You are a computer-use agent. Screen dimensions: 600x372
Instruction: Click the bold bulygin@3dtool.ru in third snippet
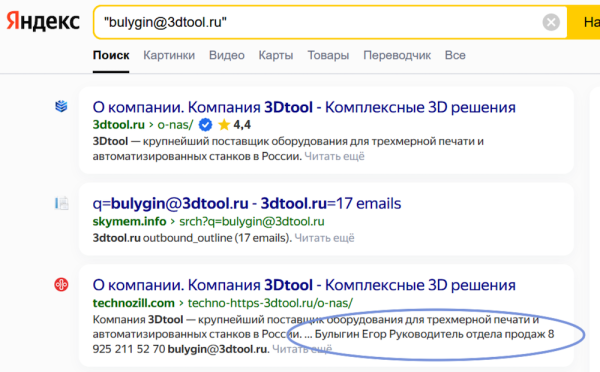[217, 349]
